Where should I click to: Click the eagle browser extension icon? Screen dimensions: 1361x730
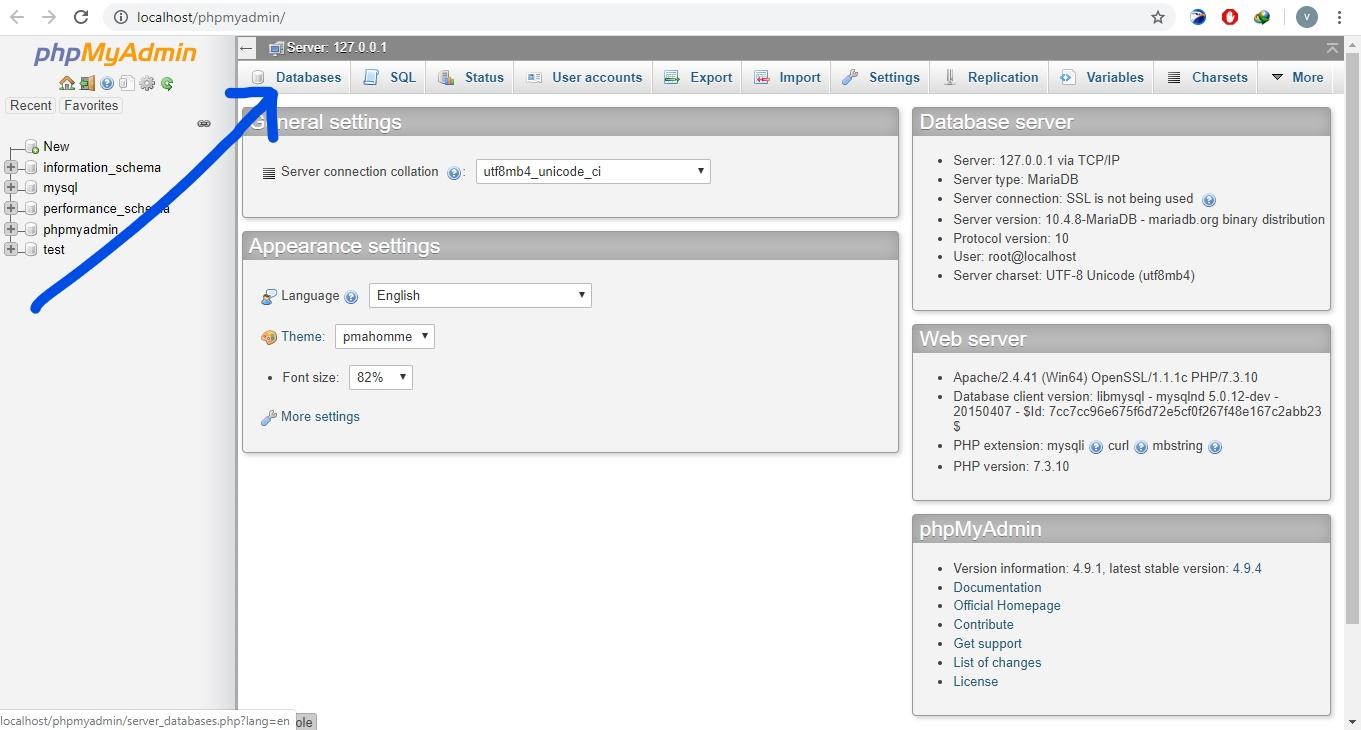click(1198, 17)
